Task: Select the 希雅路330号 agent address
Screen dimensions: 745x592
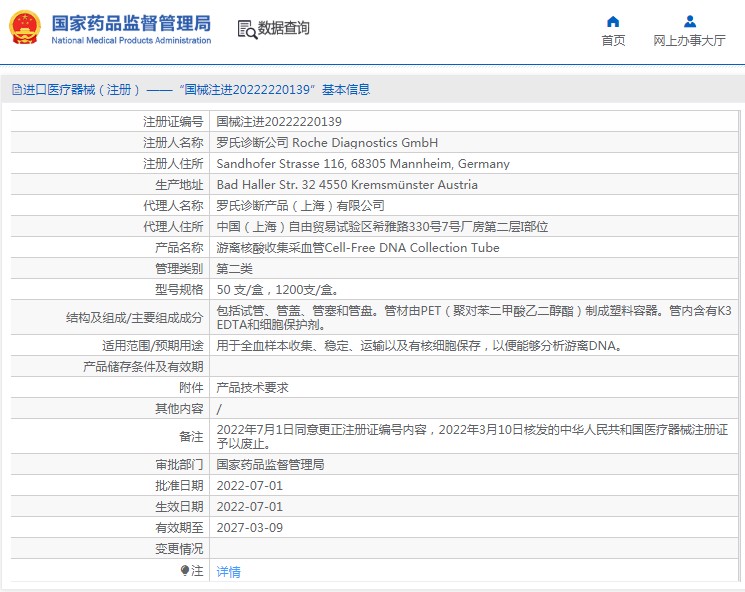Action: click(382, 227)
